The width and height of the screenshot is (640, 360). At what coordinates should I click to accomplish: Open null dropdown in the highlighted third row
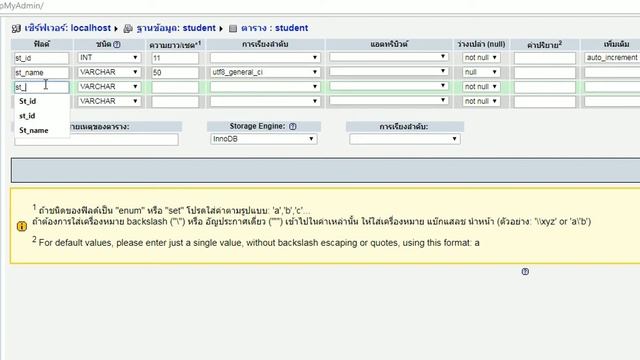click(x=481, y=87)
